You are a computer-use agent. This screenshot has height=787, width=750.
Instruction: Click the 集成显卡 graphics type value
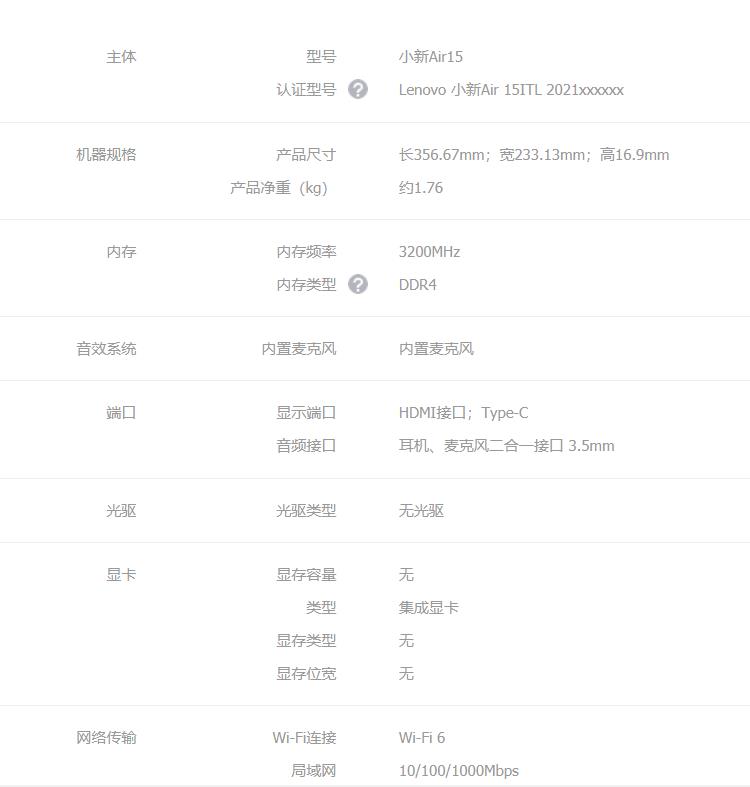tap(429, 608)
